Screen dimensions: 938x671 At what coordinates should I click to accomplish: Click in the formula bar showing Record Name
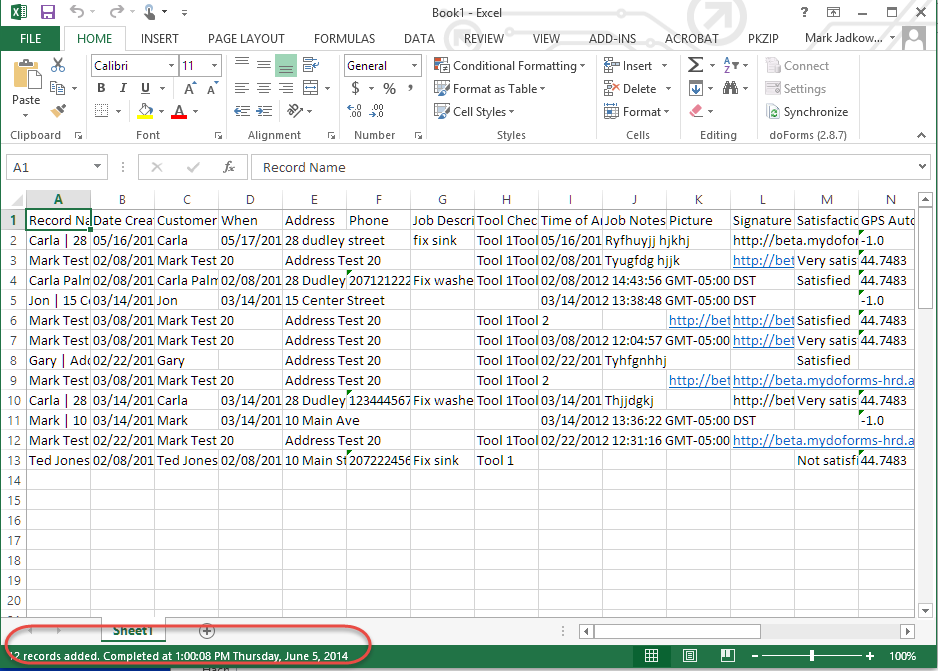tap(589, 167)
